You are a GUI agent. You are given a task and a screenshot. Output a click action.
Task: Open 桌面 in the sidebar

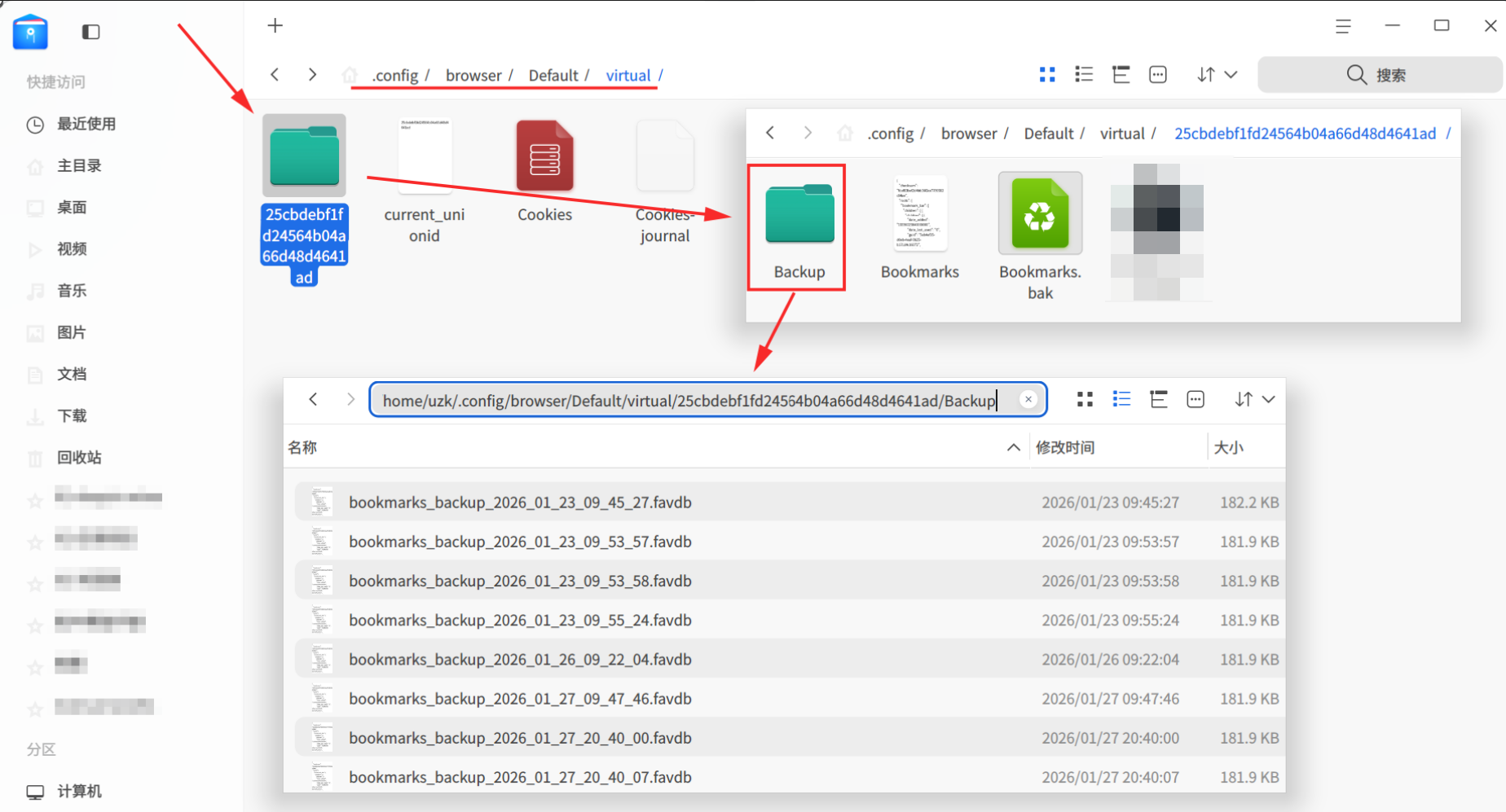(x=72, y=208)
